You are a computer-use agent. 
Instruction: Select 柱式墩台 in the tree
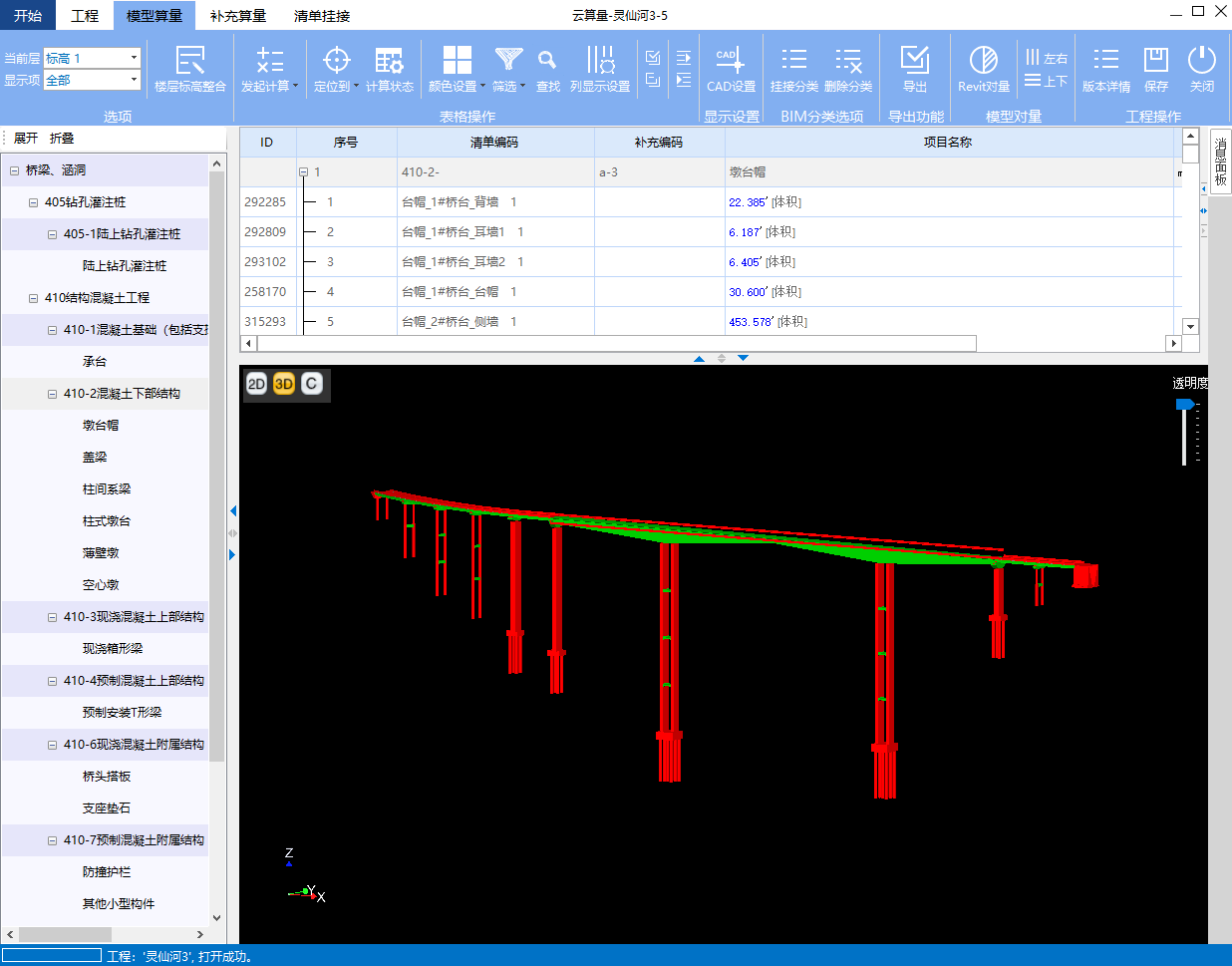click(x=107, y=521)
